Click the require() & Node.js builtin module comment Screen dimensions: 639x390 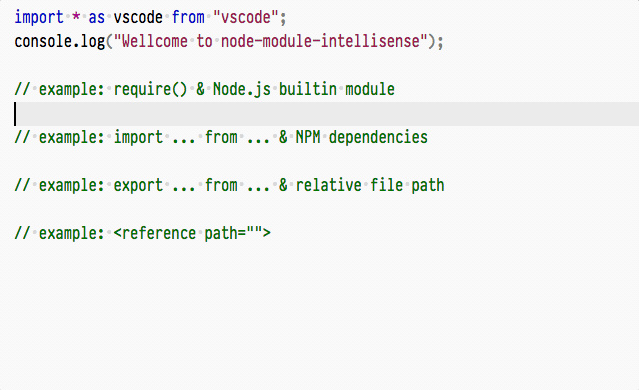[x=205, y=89]
